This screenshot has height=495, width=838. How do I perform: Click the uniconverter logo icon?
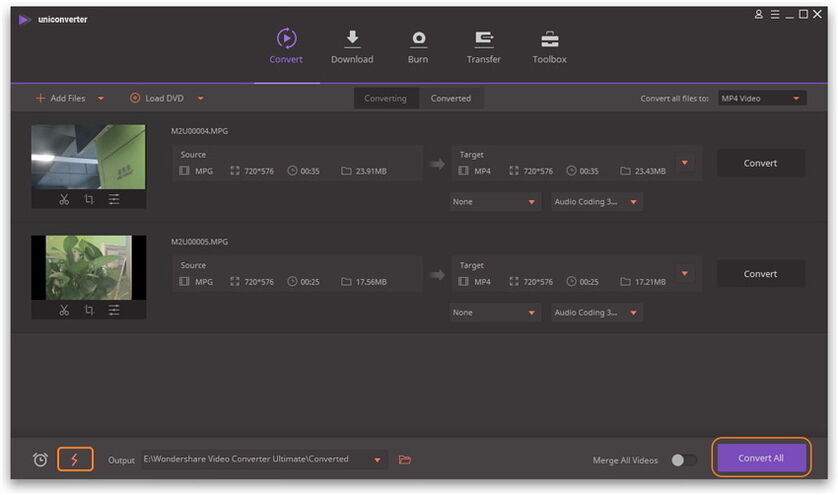[24, 20]
